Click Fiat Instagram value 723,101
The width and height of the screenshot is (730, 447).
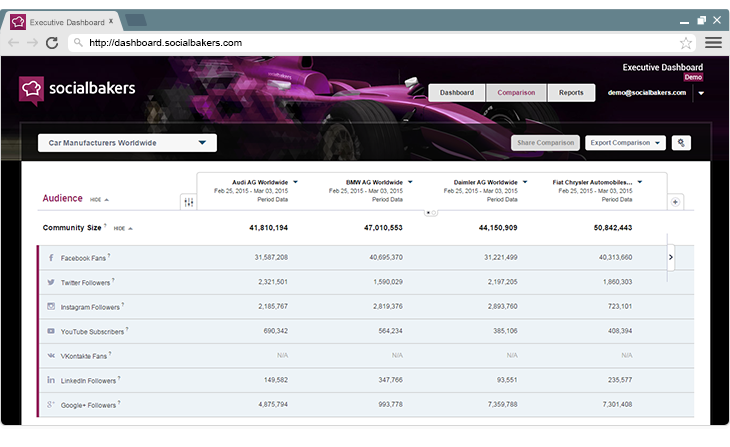click(x=620, y=306)
